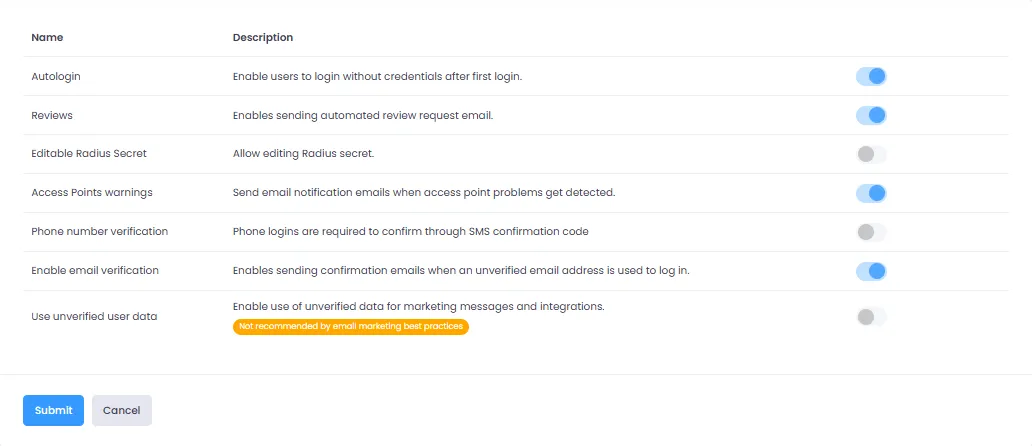The height and width of the screenshot is (446, 1032).
Task: Click the Name column header
Action: click(47, 38)
